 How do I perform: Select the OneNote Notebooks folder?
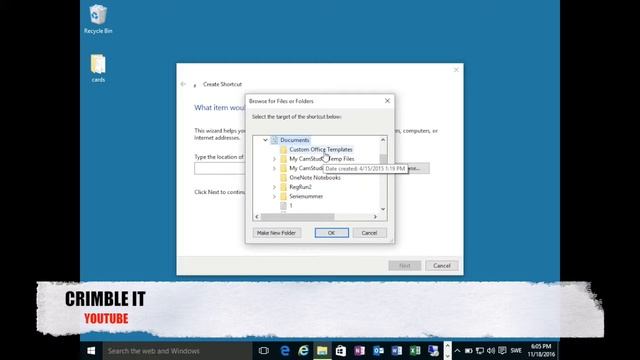315,178
